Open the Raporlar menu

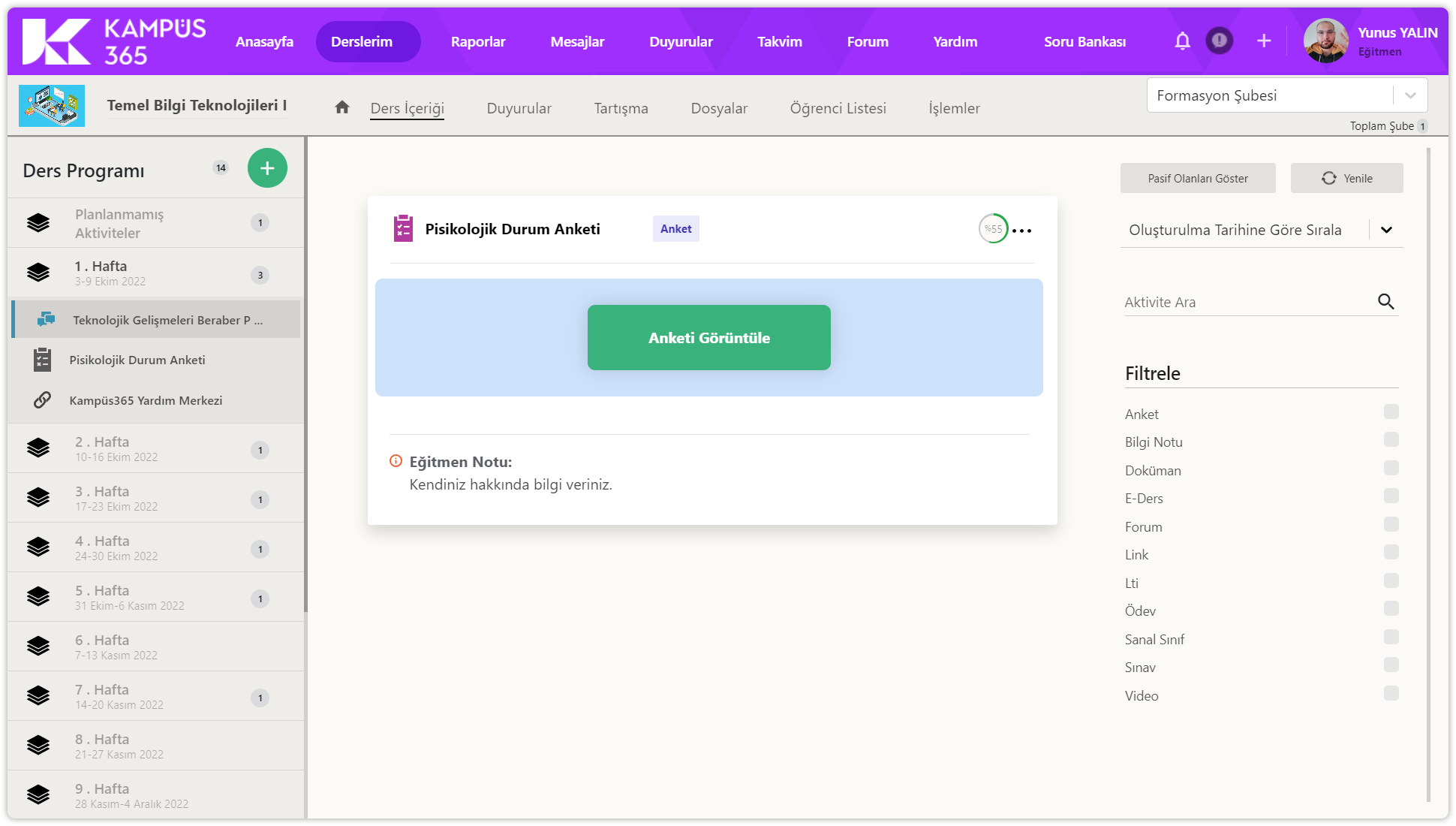[x=478, y=42]
